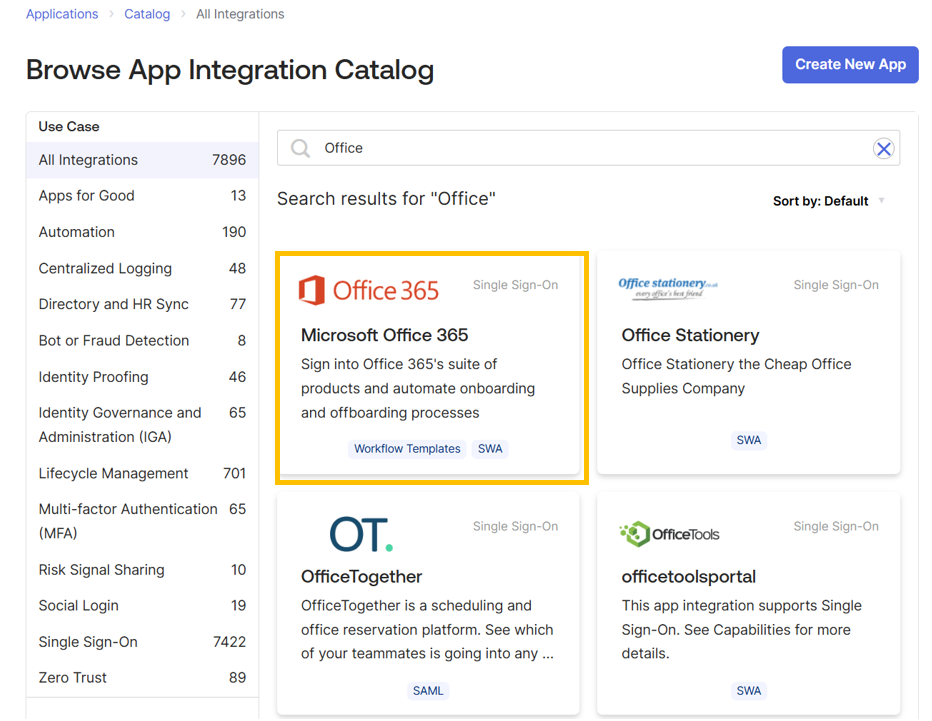Image resolution: width=932 pixels, height=721 pixels.
Task: Click Single Sign-On label on Office Stationery card
Action: 836,285
